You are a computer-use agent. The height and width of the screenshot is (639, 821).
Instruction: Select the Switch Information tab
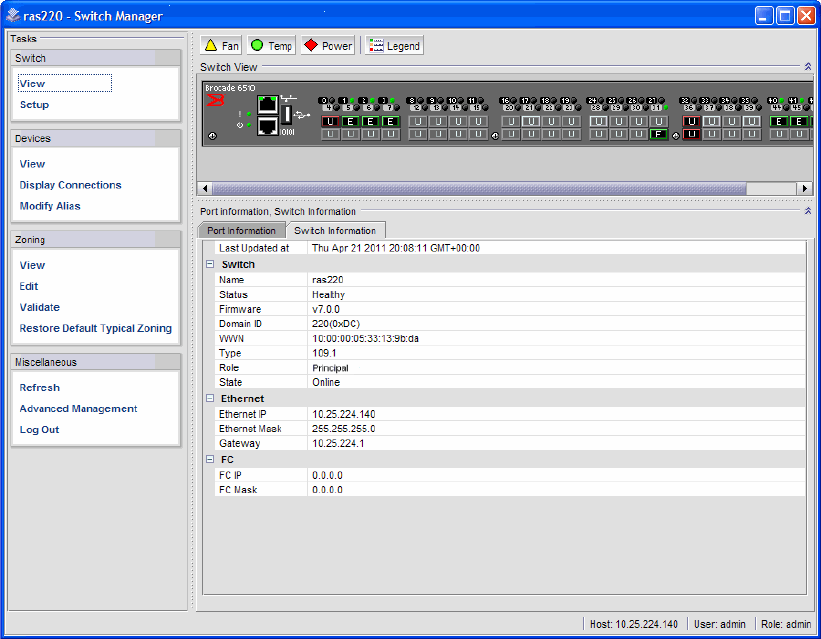(335, 231)
